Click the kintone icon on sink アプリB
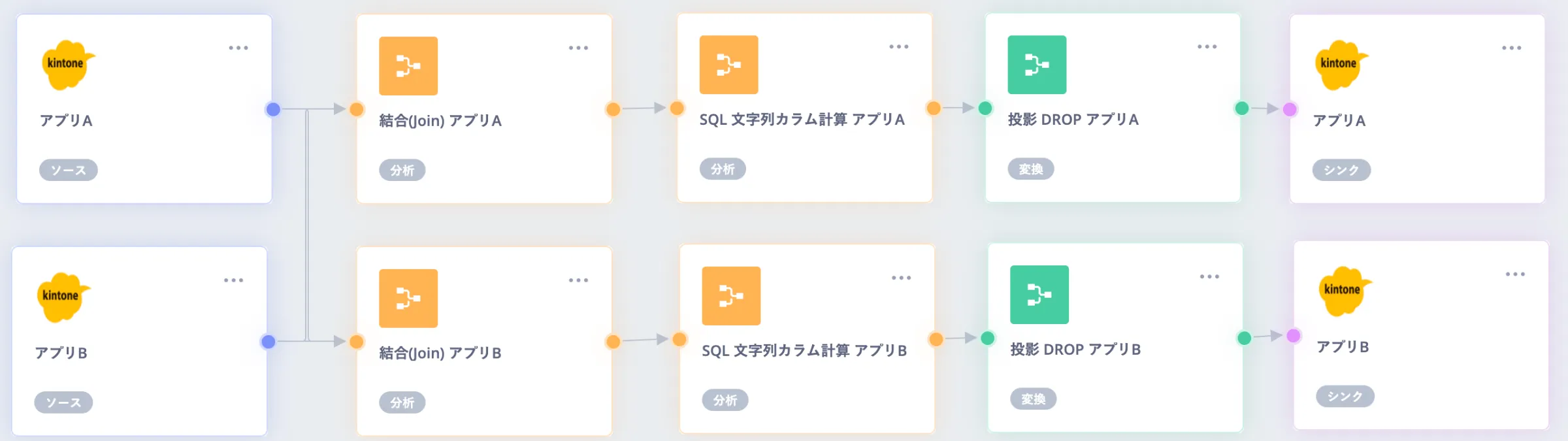This screenshot has height=441, width=1568. point(1344,291)
